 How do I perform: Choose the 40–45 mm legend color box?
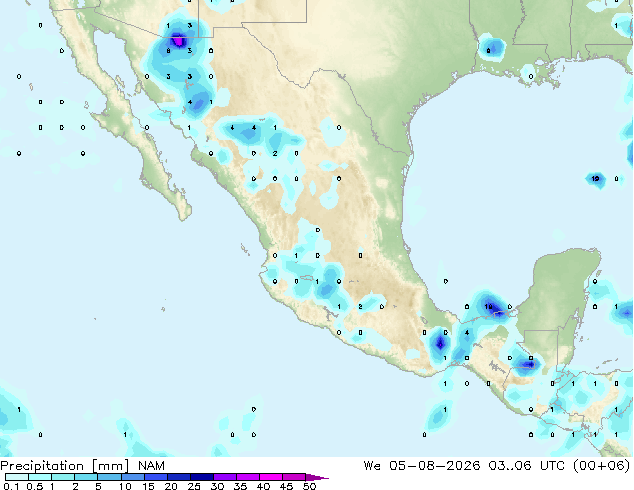click(x=271, y=477)
